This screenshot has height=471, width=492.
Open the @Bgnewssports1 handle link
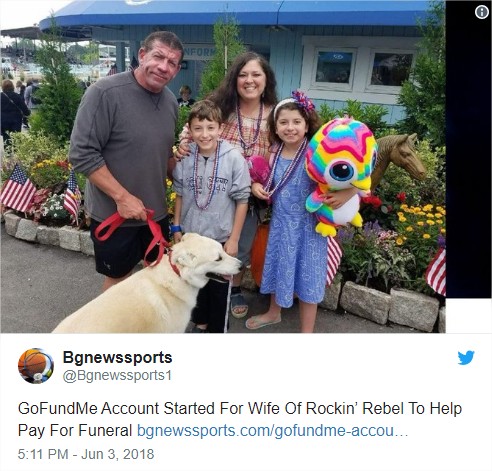[x=117, y=375]
